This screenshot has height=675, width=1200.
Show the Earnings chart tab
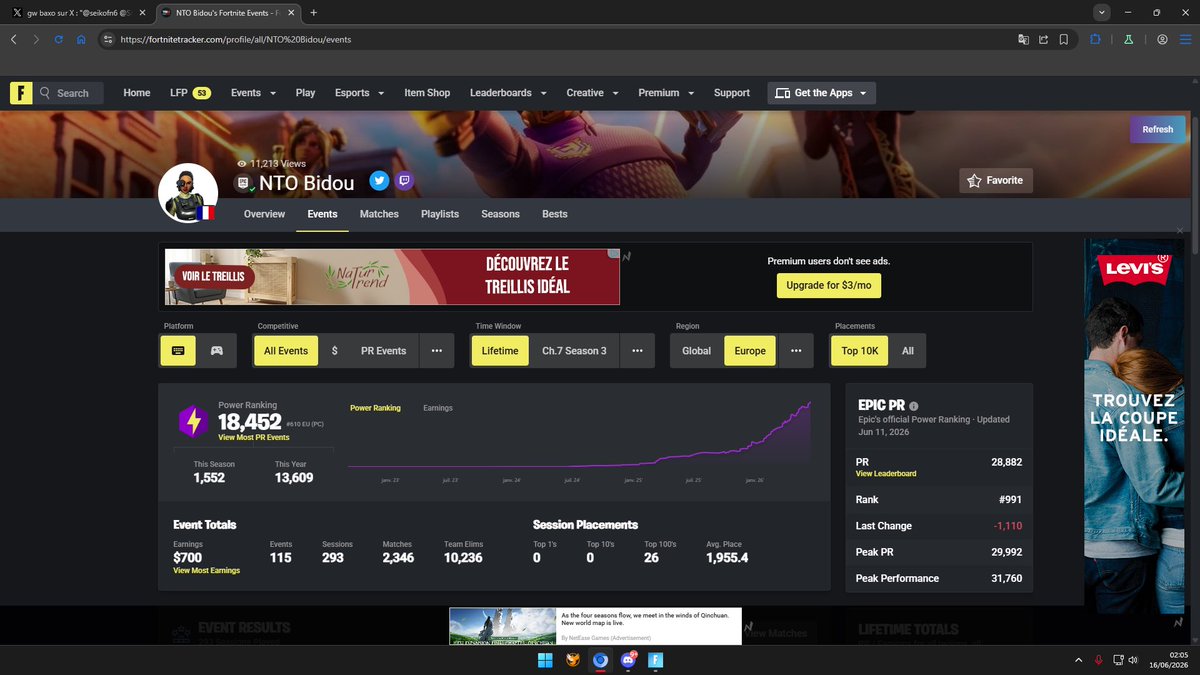tap(438, 408)
